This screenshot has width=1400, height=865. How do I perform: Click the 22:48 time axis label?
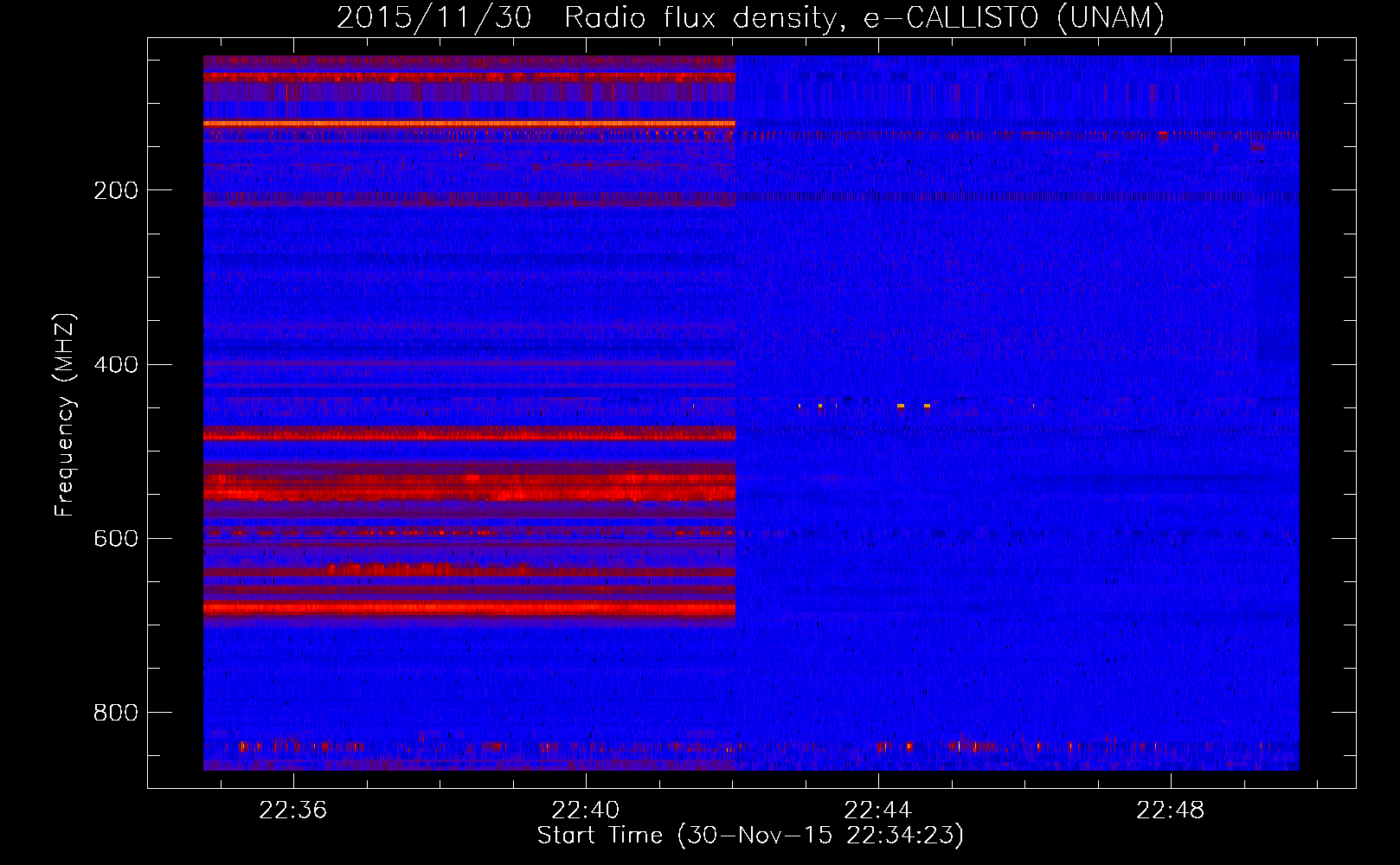point(1171,811)
